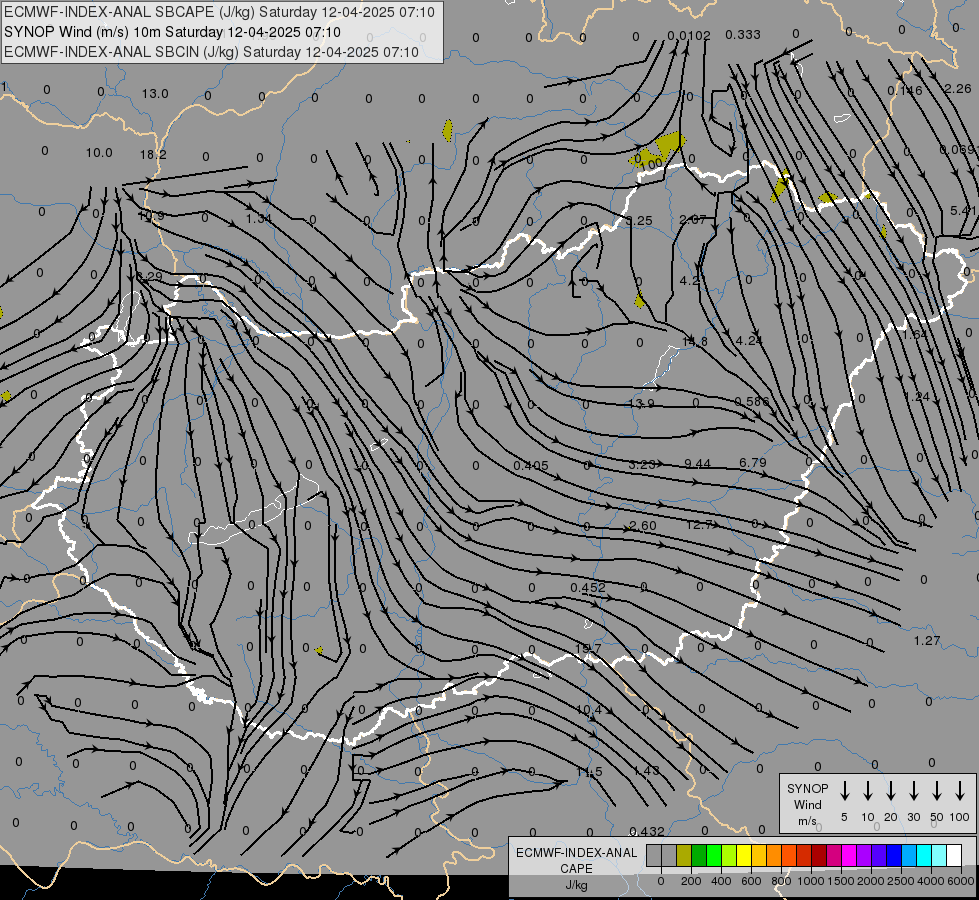The width and height of the screenshot is (979, 900).
Task: Click the map value '3.25'
Action: point(639,221)
